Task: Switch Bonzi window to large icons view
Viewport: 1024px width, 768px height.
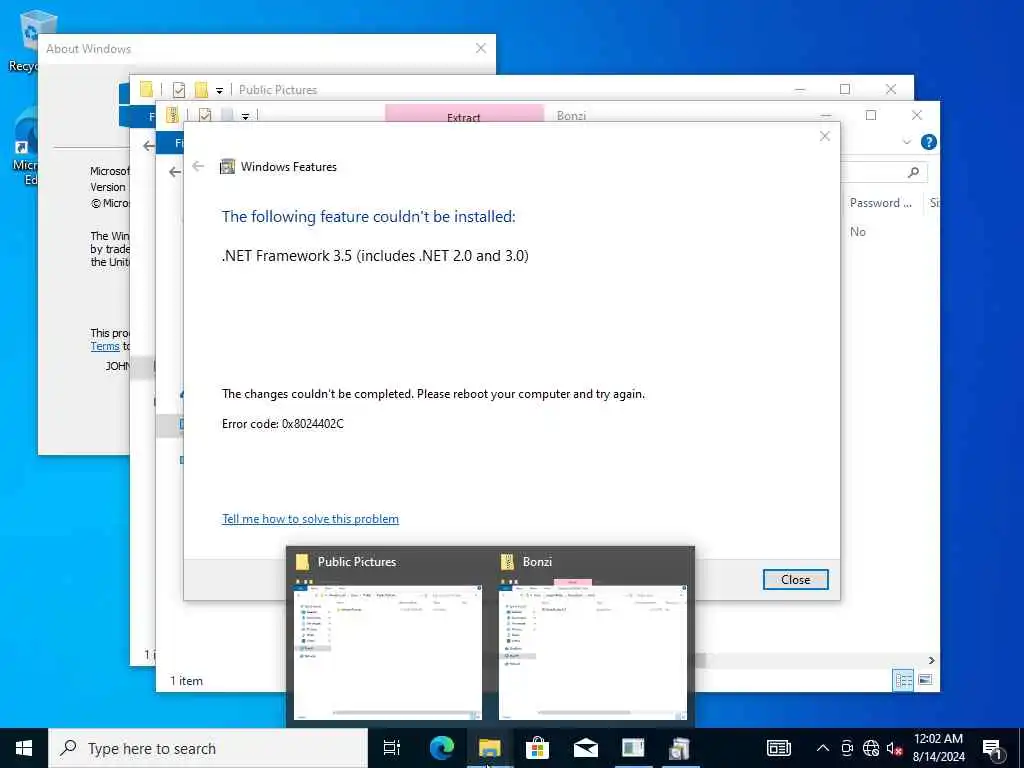Action: [x=925, y=680]
